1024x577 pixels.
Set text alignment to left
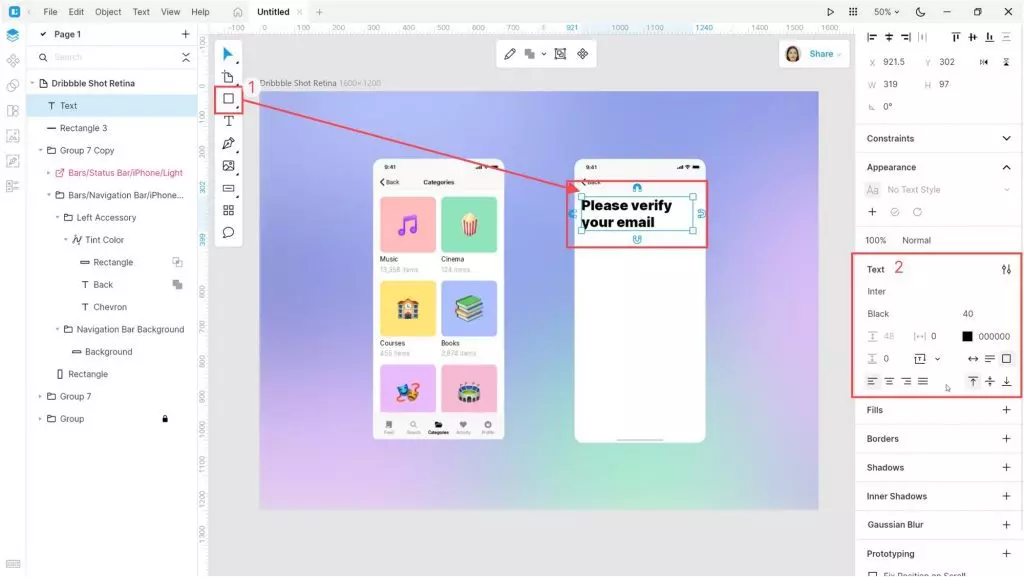872,381
